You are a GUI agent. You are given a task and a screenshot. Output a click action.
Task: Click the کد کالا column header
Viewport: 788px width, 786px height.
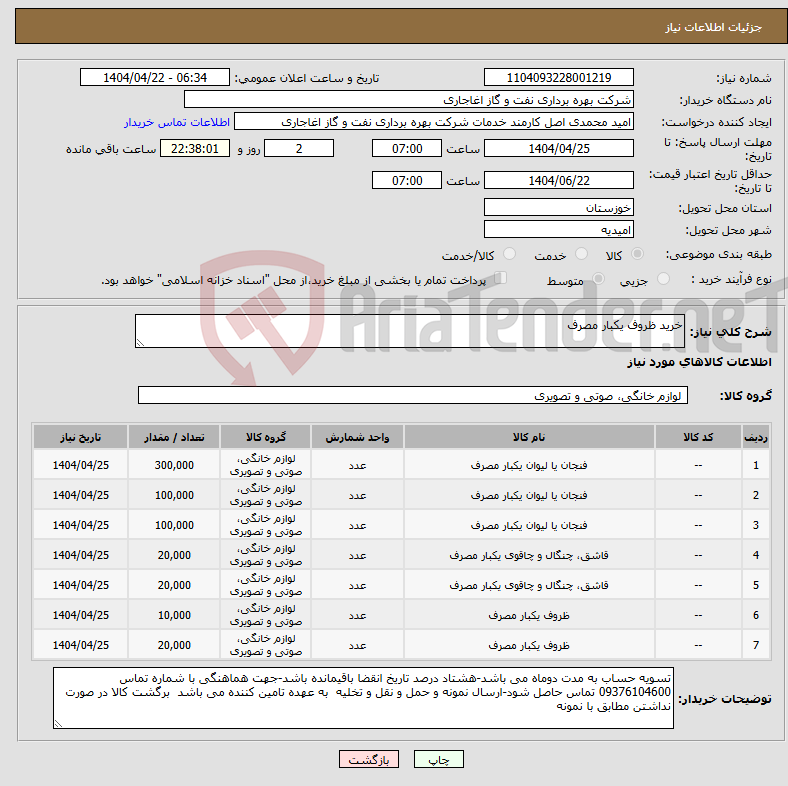coord(698,437)
